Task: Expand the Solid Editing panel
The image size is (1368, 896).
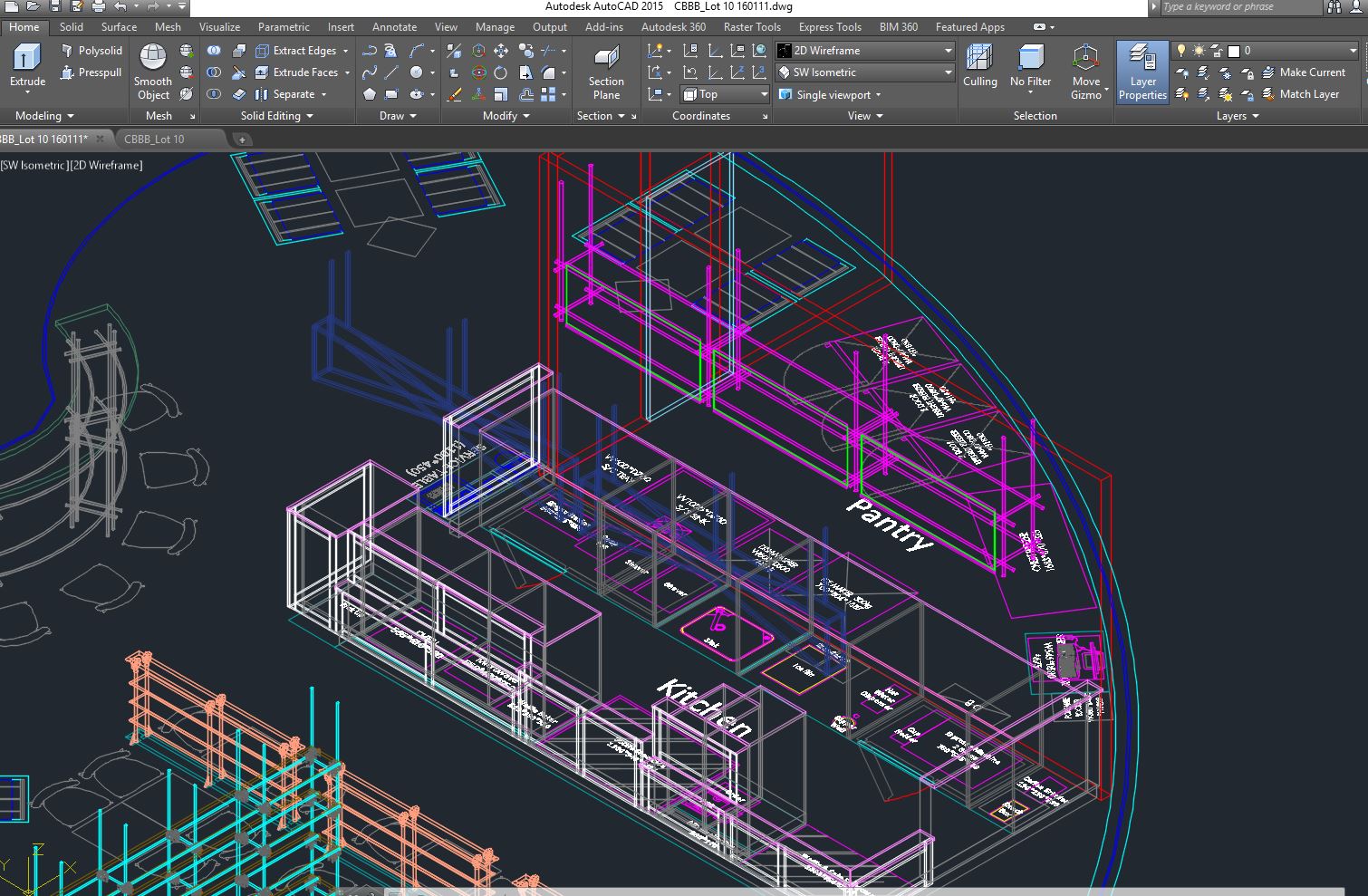Action: (276, 116)
